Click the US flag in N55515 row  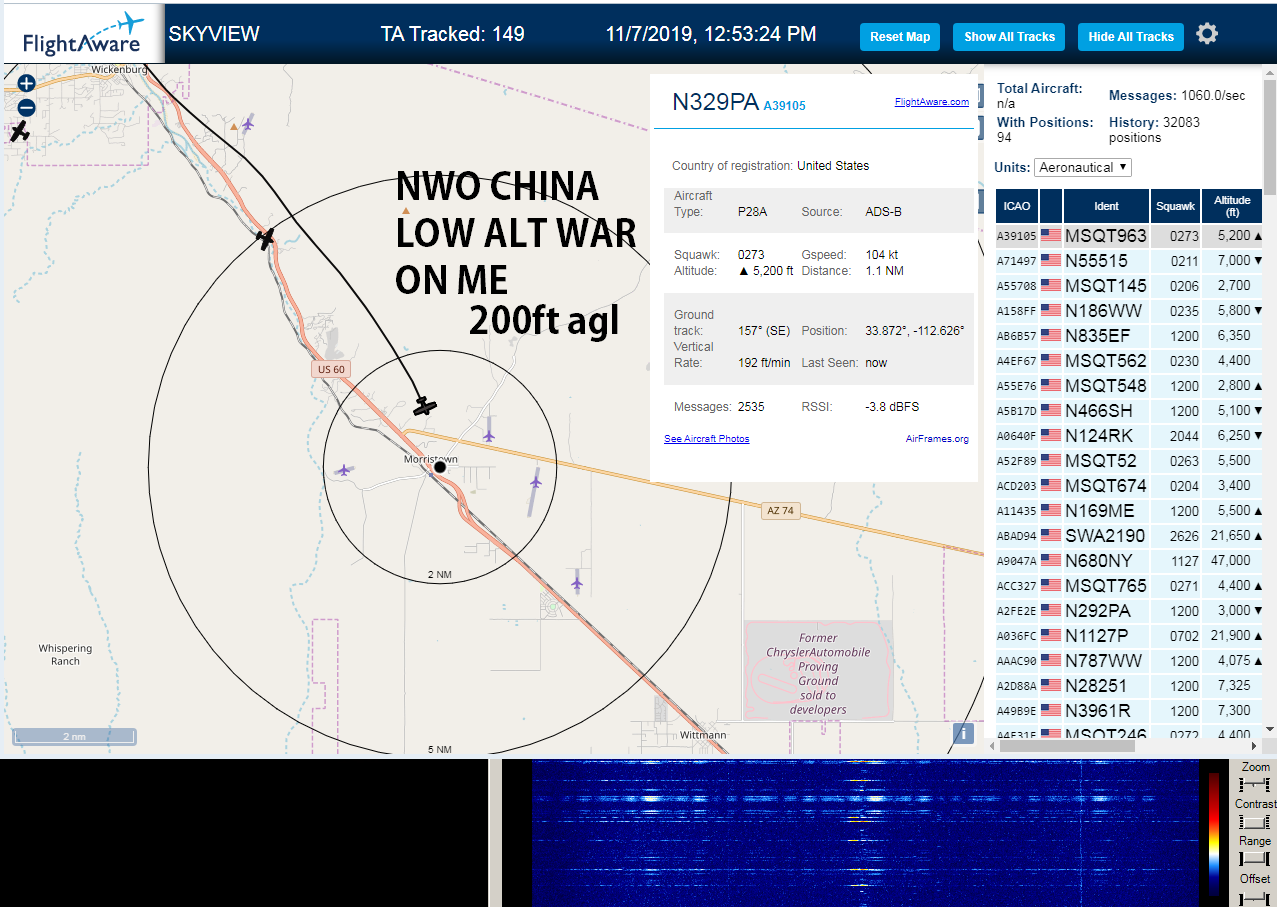(1051, 261)
